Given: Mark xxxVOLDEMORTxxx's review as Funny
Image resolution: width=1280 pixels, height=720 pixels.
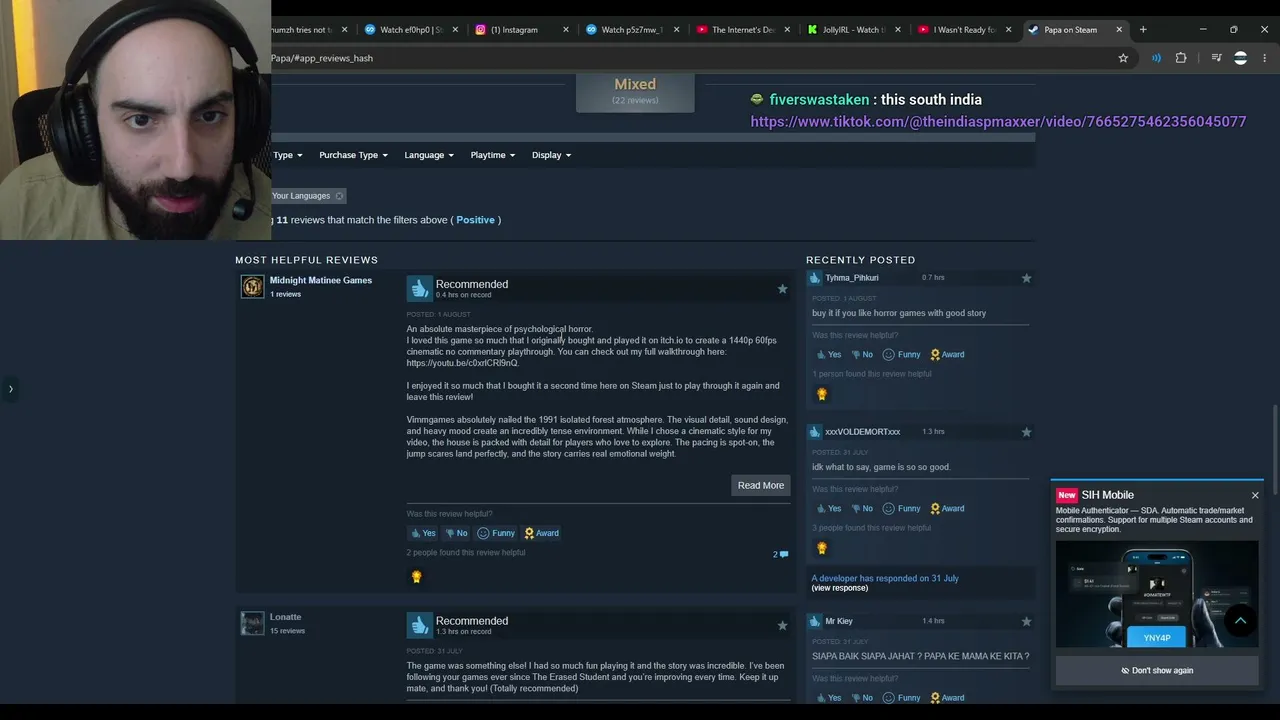Looking at the screenshot, I should click(901, 508).
